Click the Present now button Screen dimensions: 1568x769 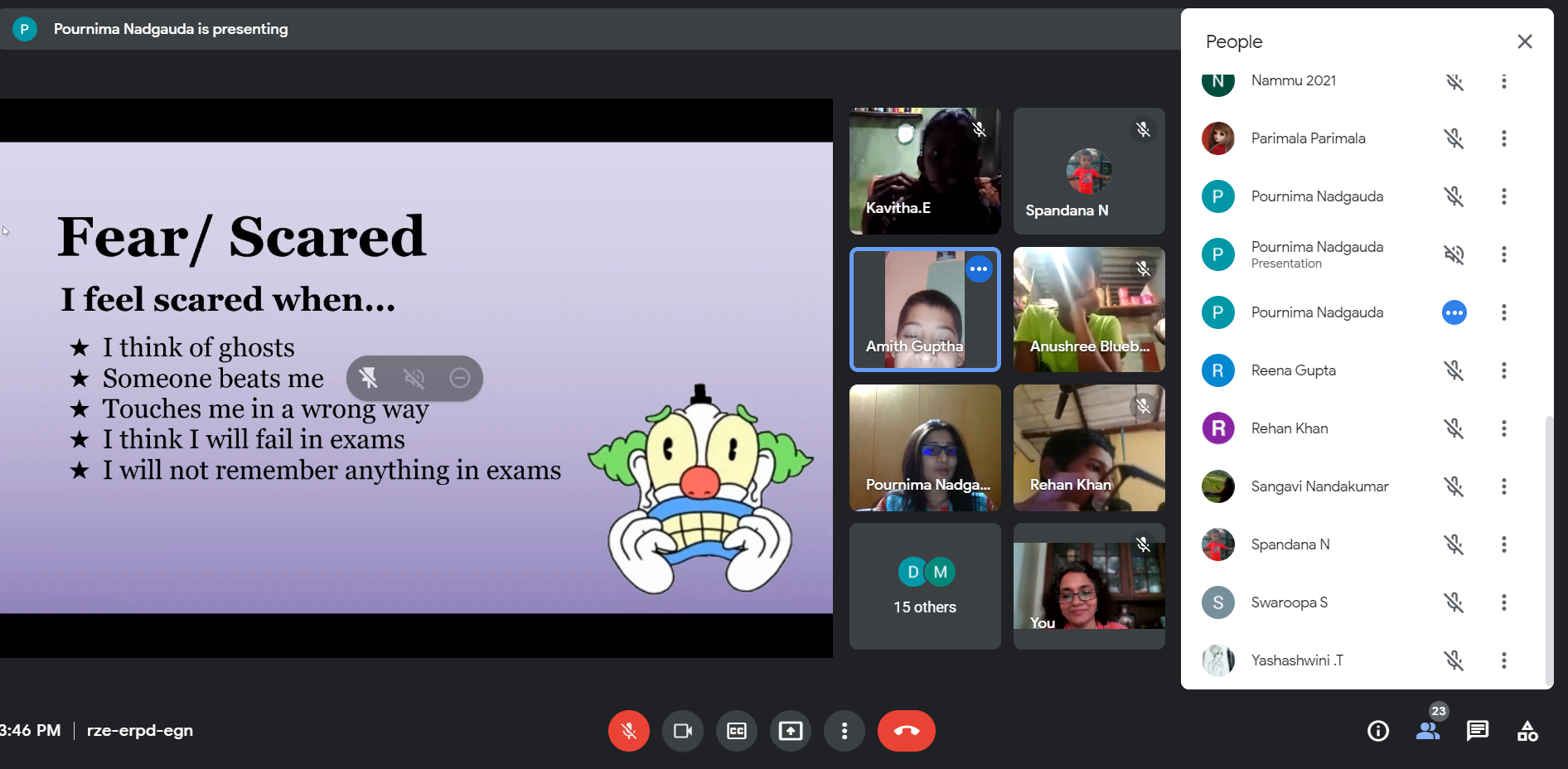[x=791, y=731]
